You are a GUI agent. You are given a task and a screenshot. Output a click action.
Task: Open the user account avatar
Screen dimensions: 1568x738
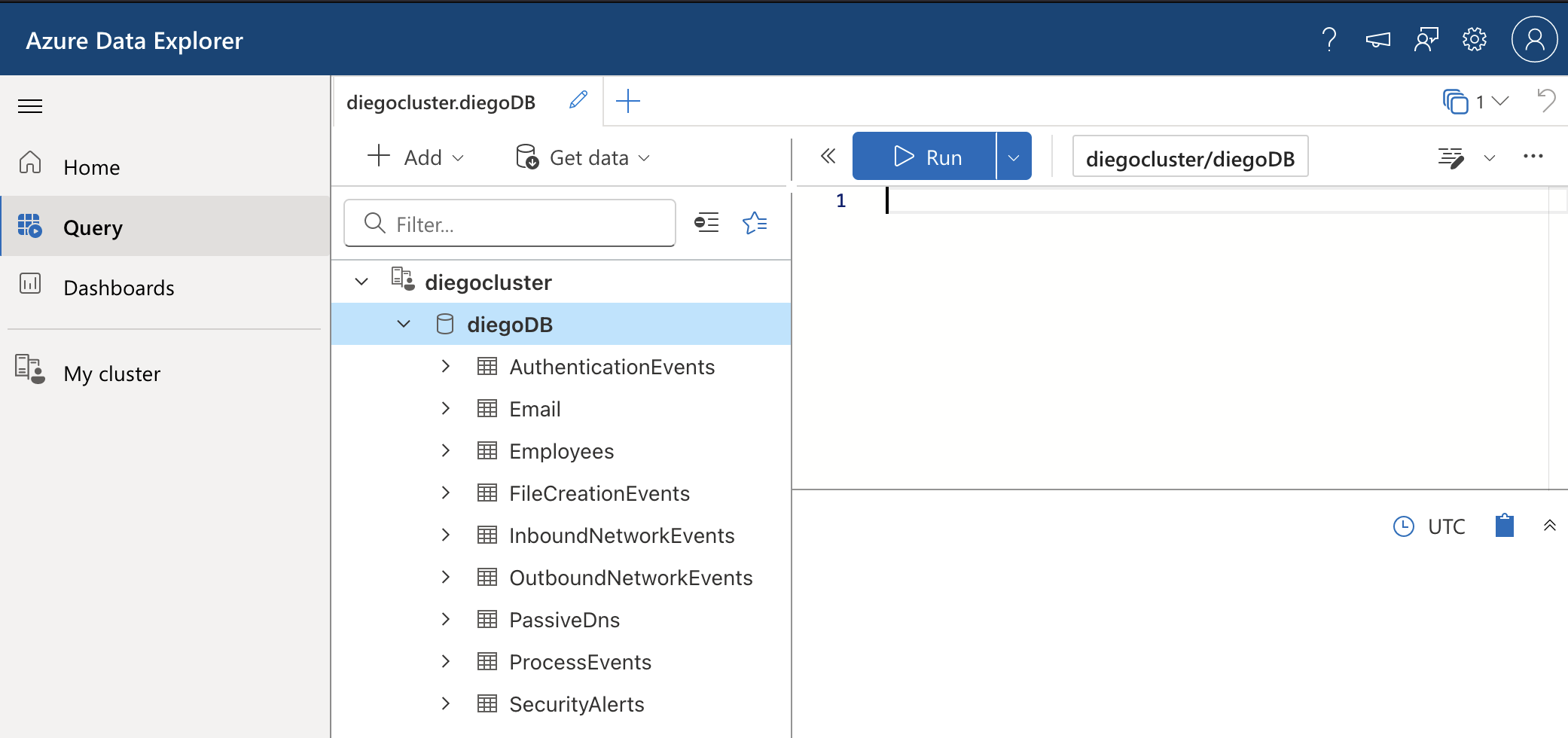click(1534, 39)
